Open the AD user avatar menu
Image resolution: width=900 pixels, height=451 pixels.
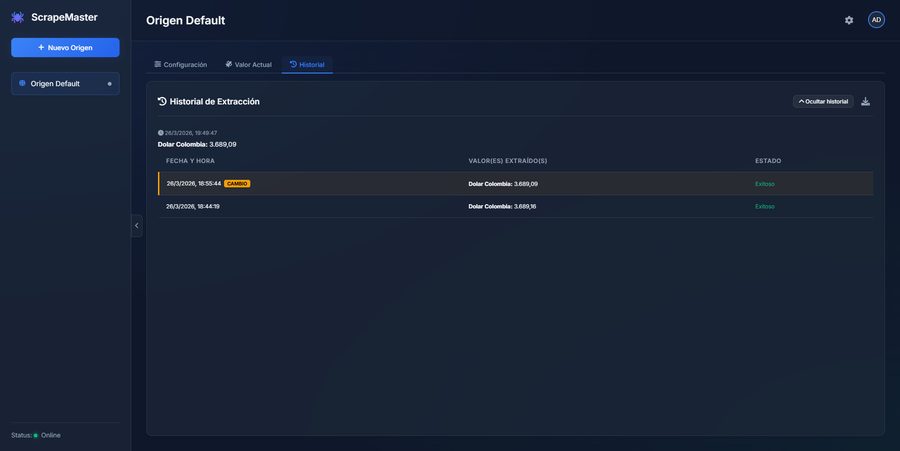[x=876, y=20]
